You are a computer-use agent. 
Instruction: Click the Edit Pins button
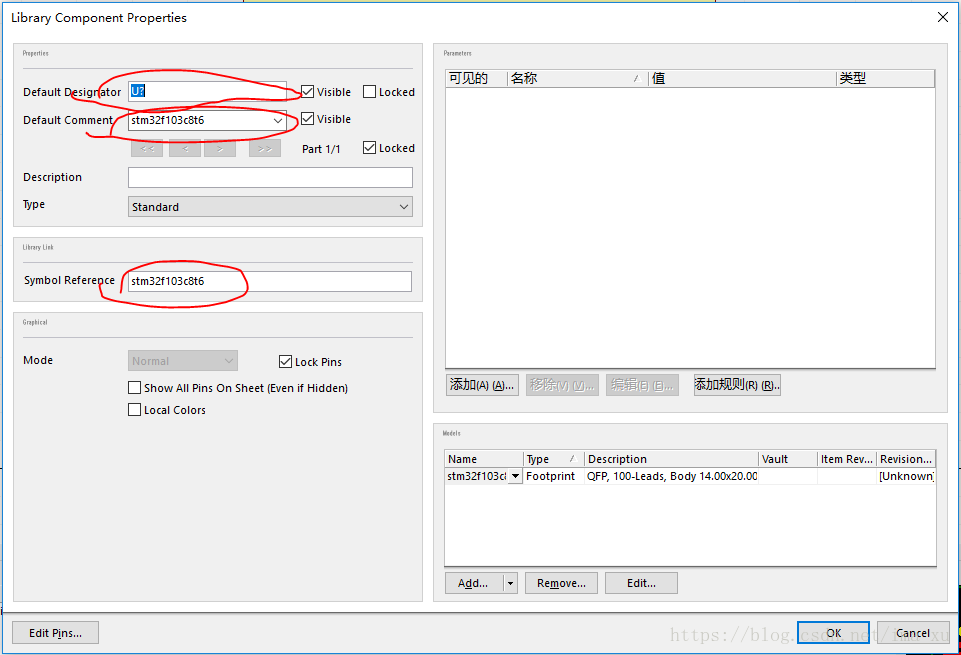tap(55, 632)
